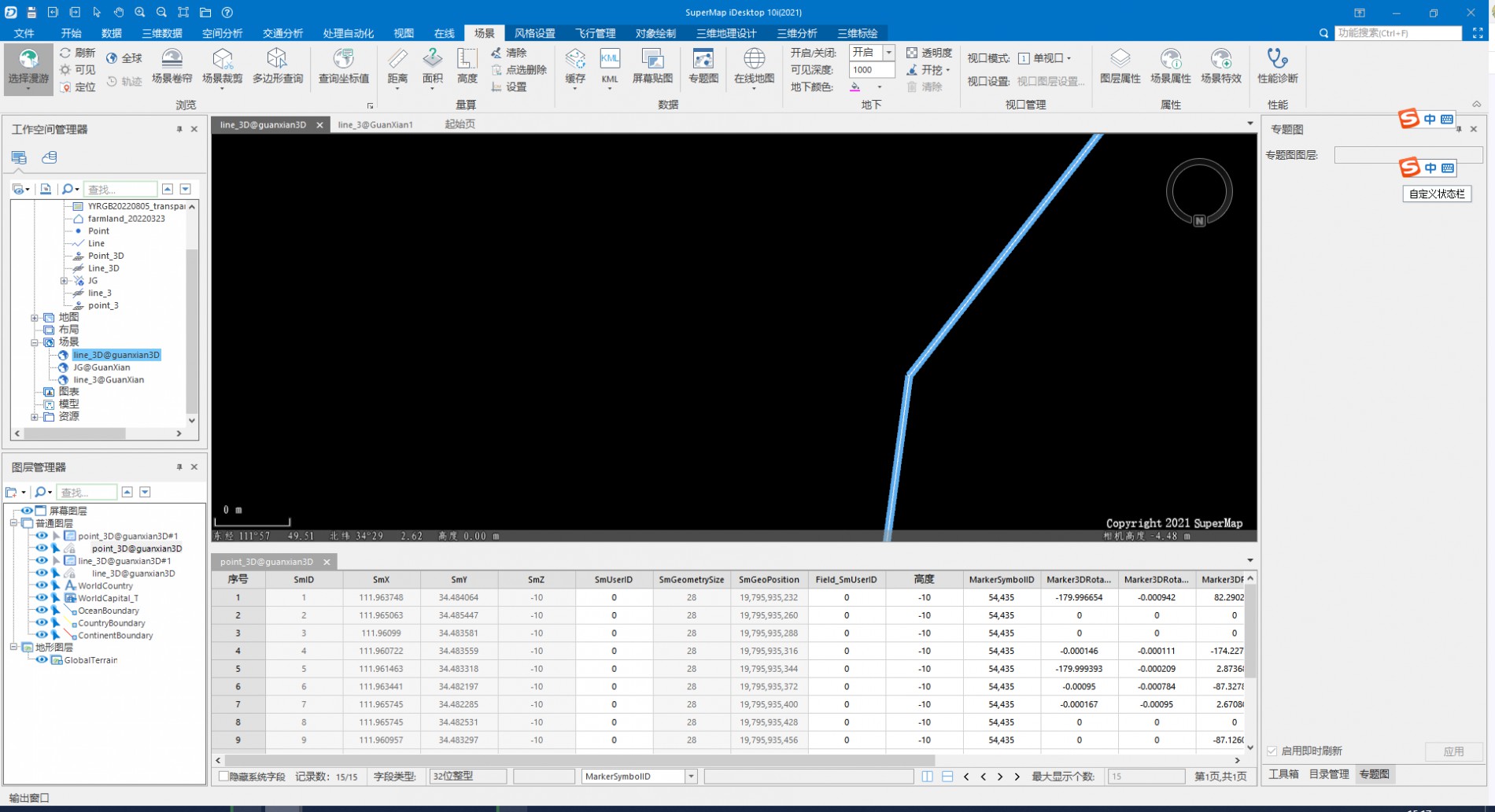Open the 开启/关闭 underground dropdown
This screenshot has height=812, width=1495.
coord(888,53)
